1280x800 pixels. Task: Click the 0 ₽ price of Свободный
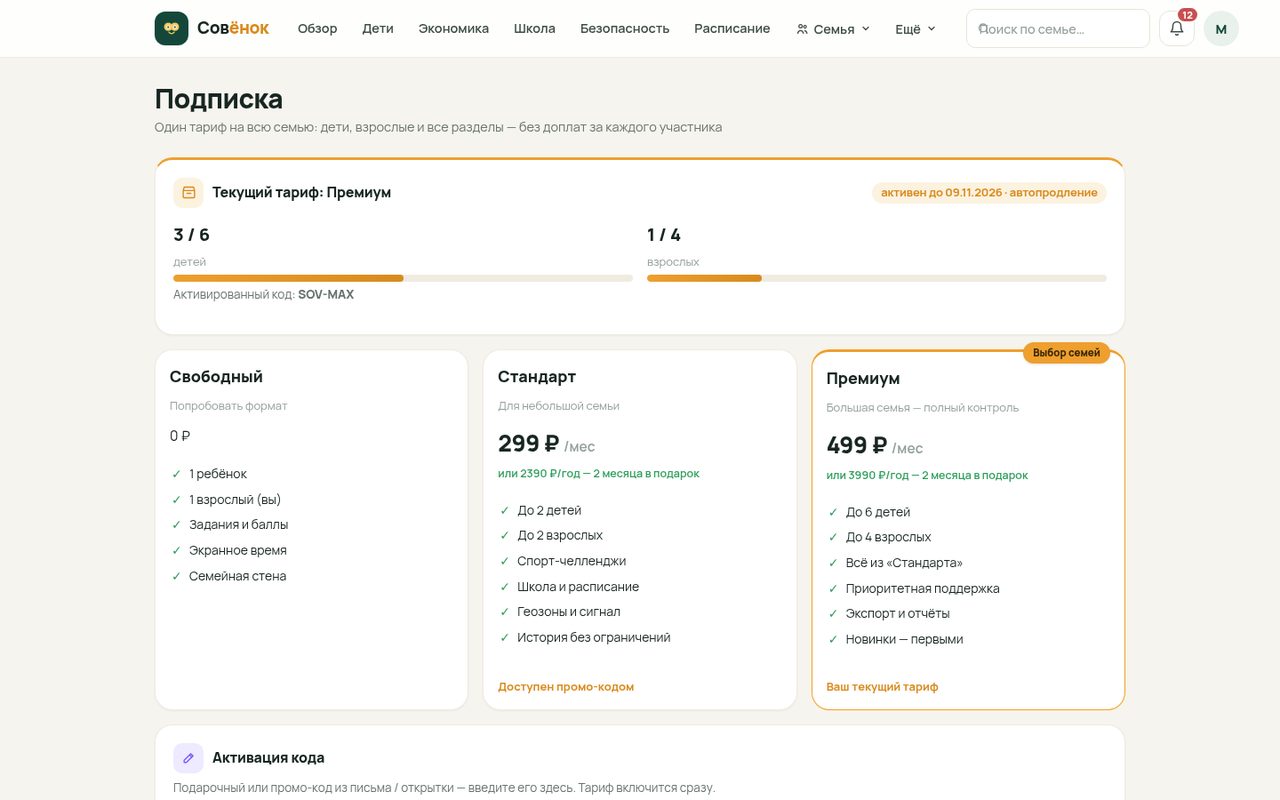[x=180, y=436]
